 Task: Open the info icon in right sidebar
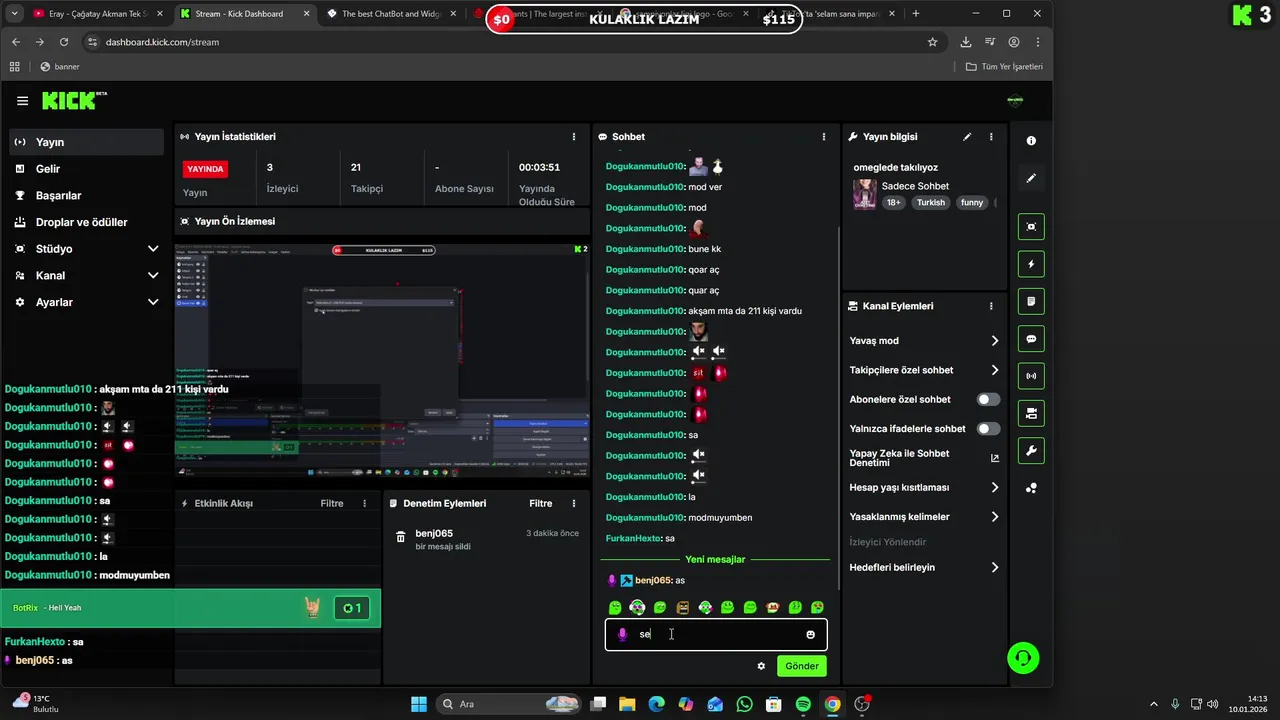[x=1031, y=141]
